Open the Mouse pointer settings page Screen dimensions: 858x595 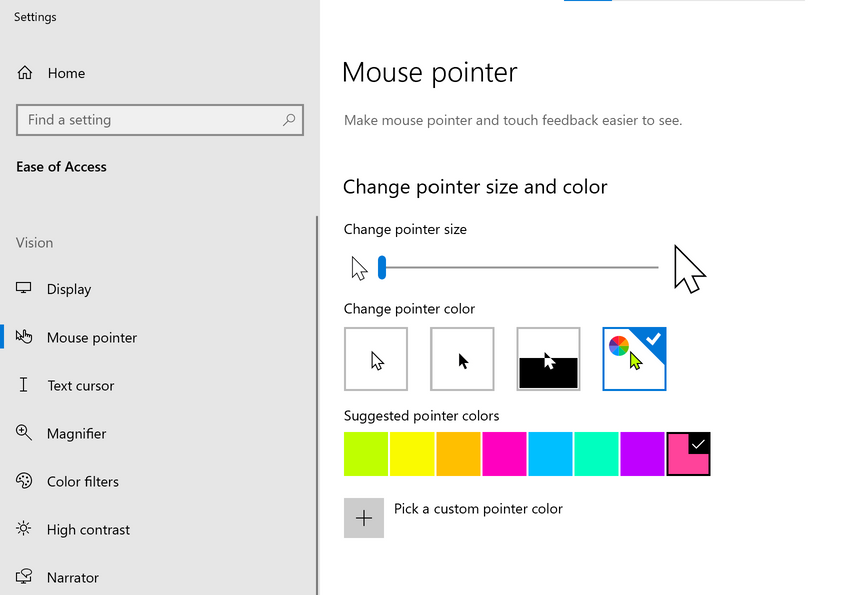click(92, 338)
